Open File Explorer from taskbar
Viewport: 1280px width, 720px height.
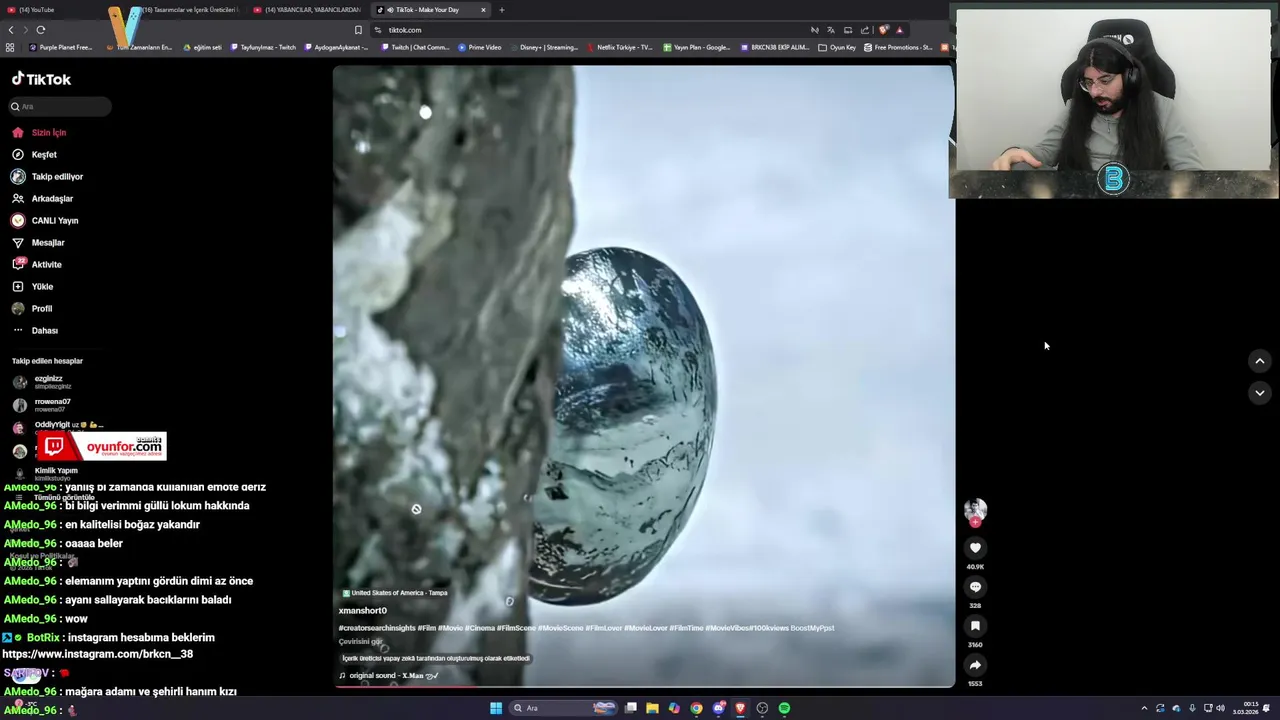coord(652,708)
